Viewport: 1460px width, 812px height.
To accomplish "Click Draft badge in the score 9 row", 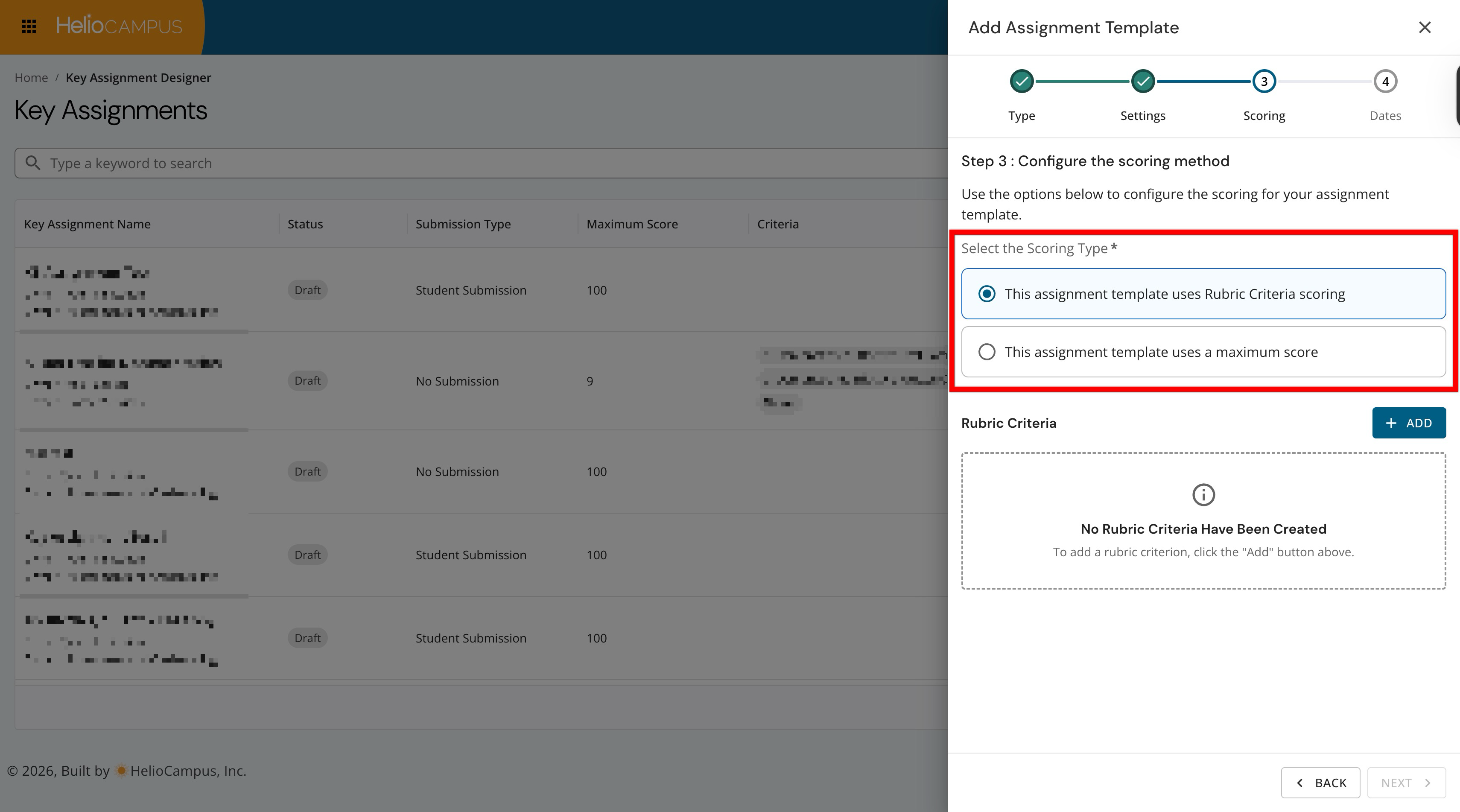I will tap(307, 381).
